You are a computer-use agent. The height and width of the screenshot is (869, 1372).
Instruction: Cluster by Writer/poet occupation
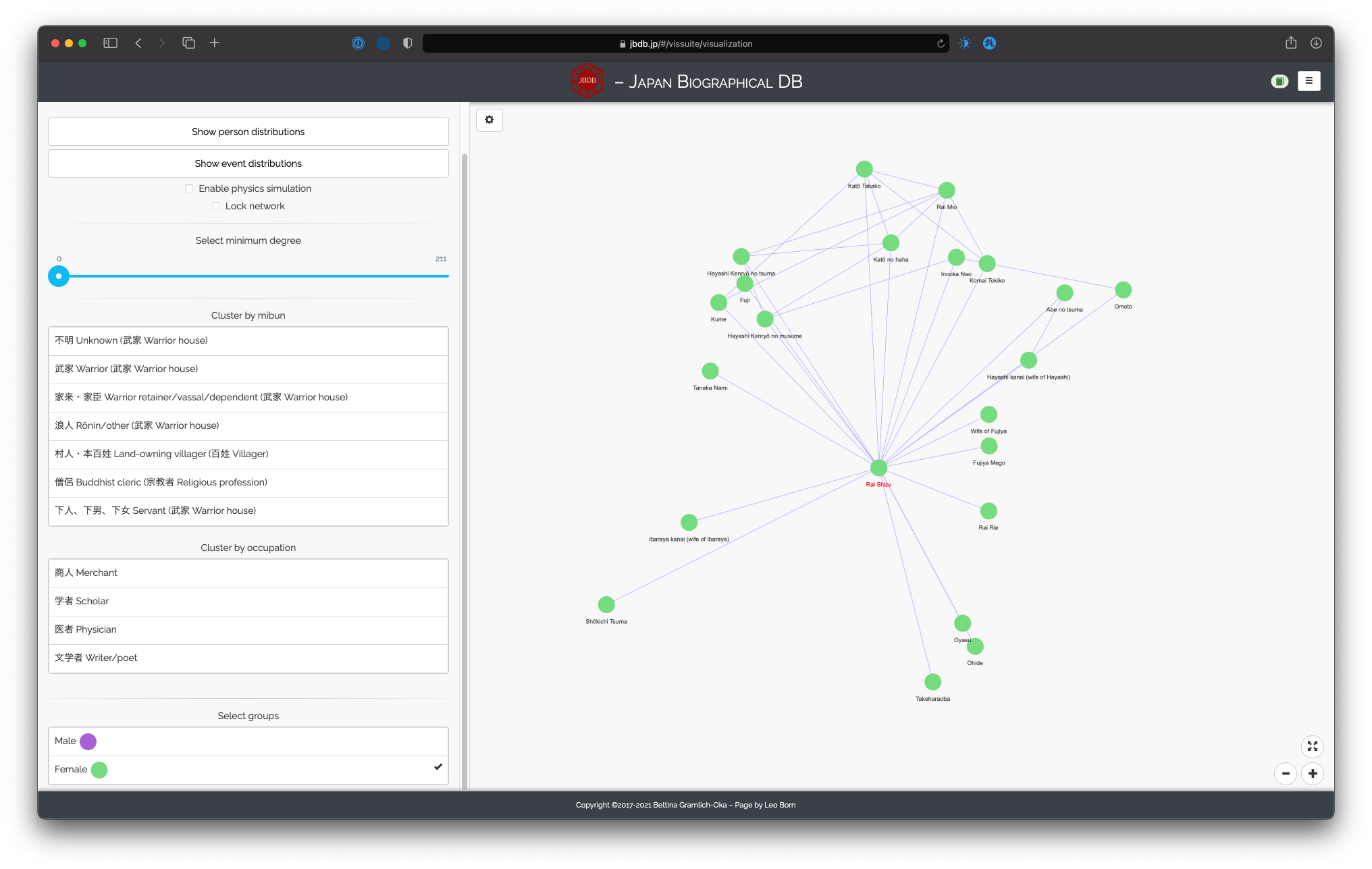coord(248,658)
